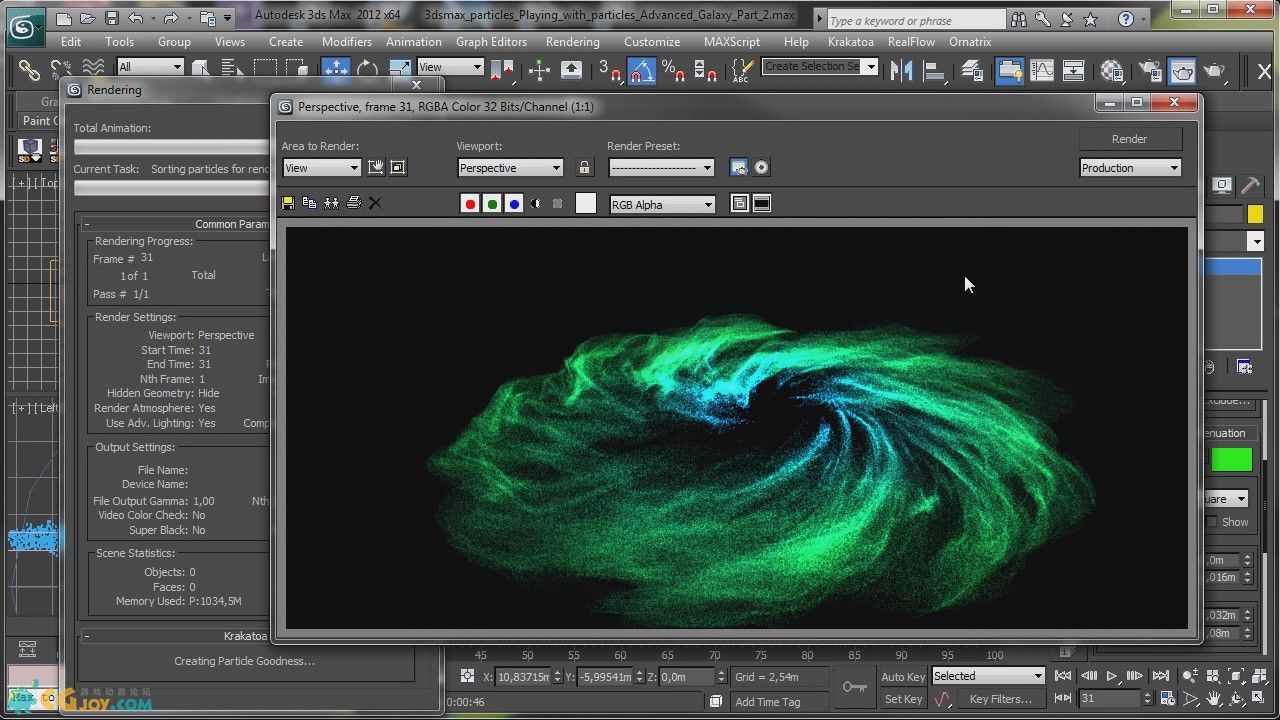The image size is (1280, 720).
Task: Click the Set Keys key icon
Action: click(854, 687)
